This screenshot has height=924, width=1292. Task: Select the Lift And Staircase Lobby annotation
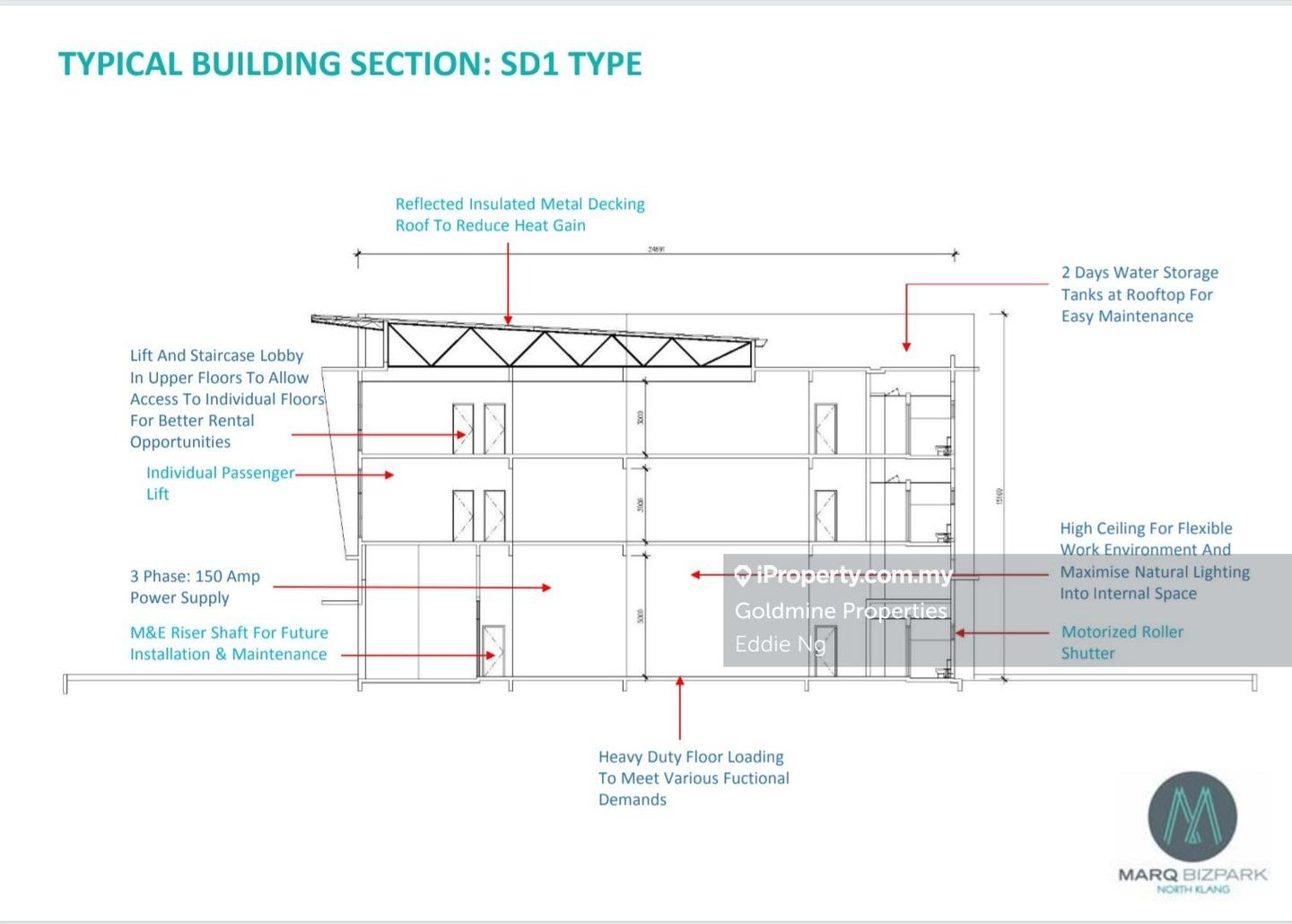click(x=226, y=398)
